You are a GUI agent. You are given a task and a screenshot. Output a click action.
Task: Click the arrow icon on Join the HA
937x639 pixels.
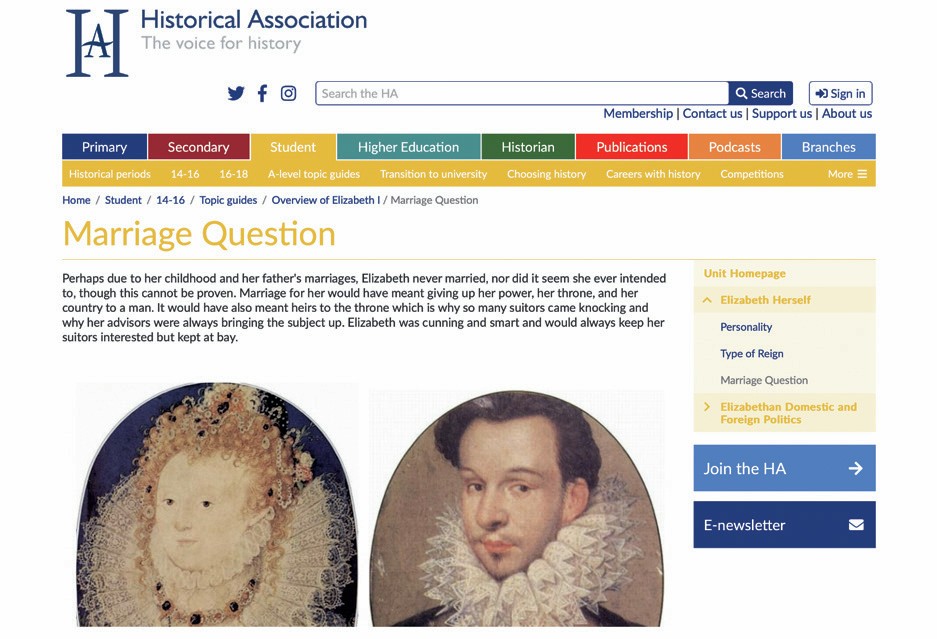(855, 468)
